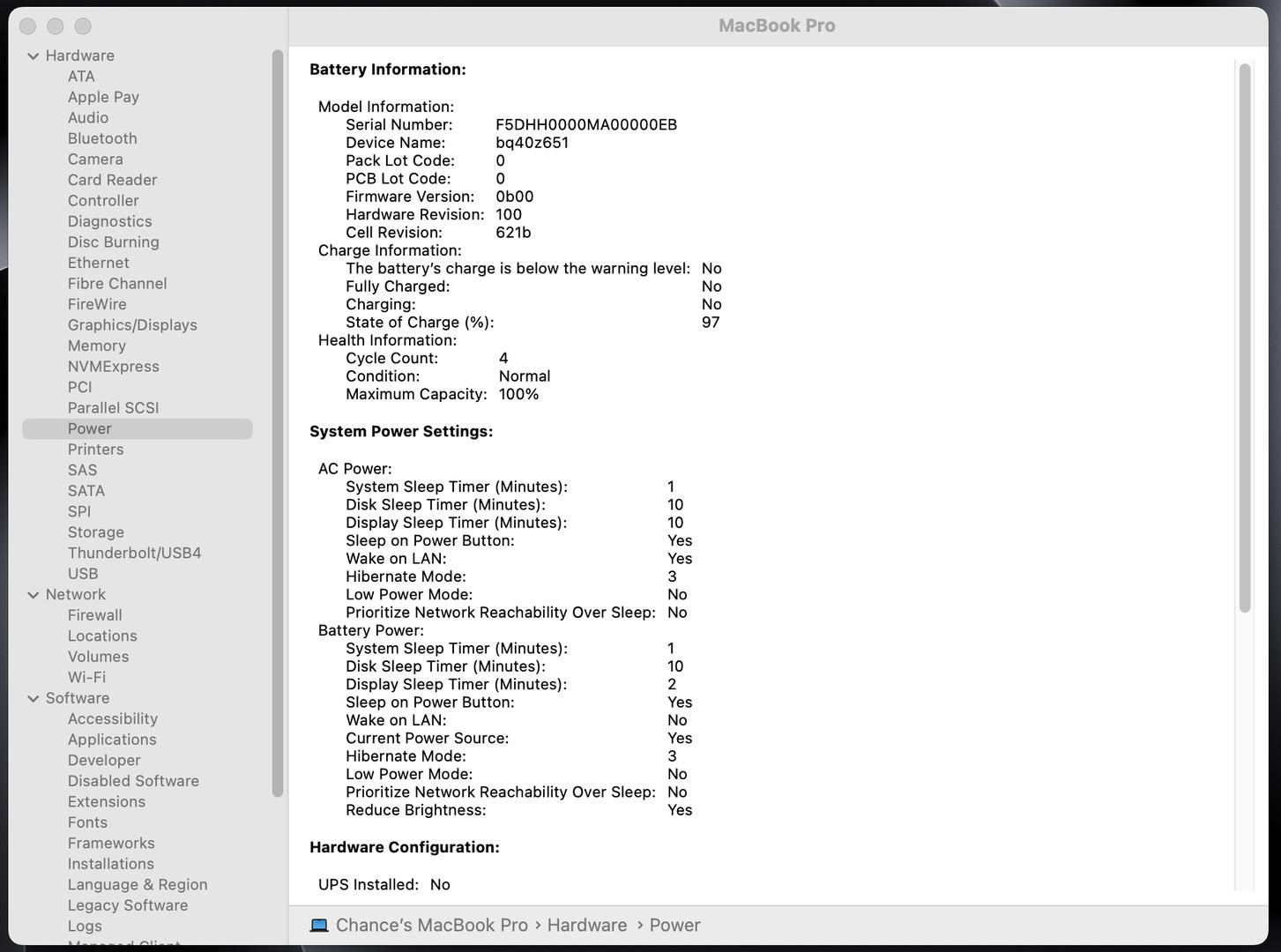The height and width of the screenshot is (952, 1281).
Task: Open Disabled Software entry
Action: pos(133,781)
